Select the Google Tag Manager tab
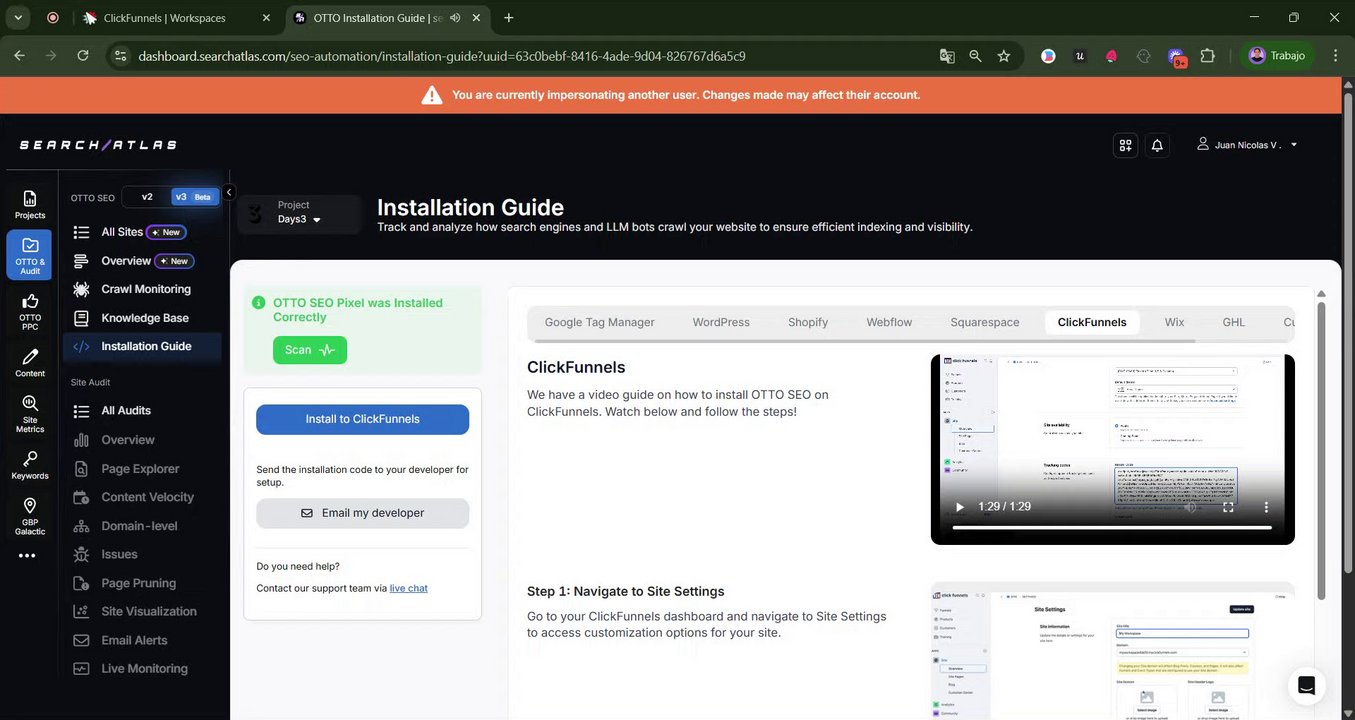Viewport: 1355px width, 720px height. pyautogui.click(x=600, y=322)
